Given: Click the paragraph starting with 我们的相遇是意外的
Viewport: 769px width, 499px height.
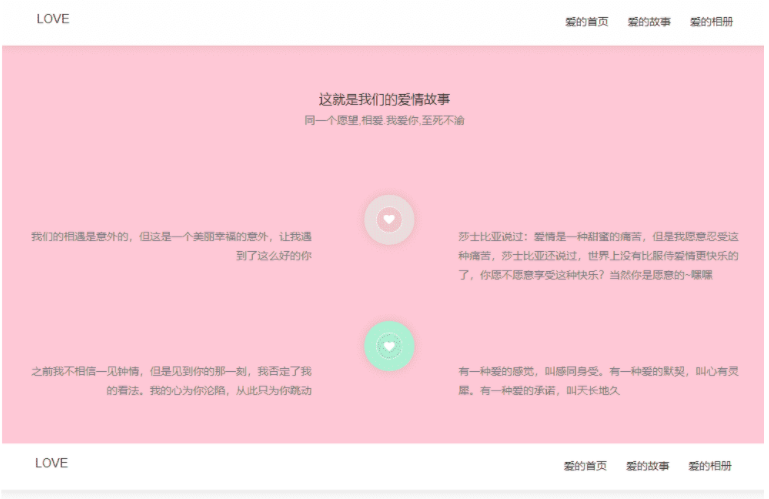Looking at the screenshot, I should click(x=171, y=246).
